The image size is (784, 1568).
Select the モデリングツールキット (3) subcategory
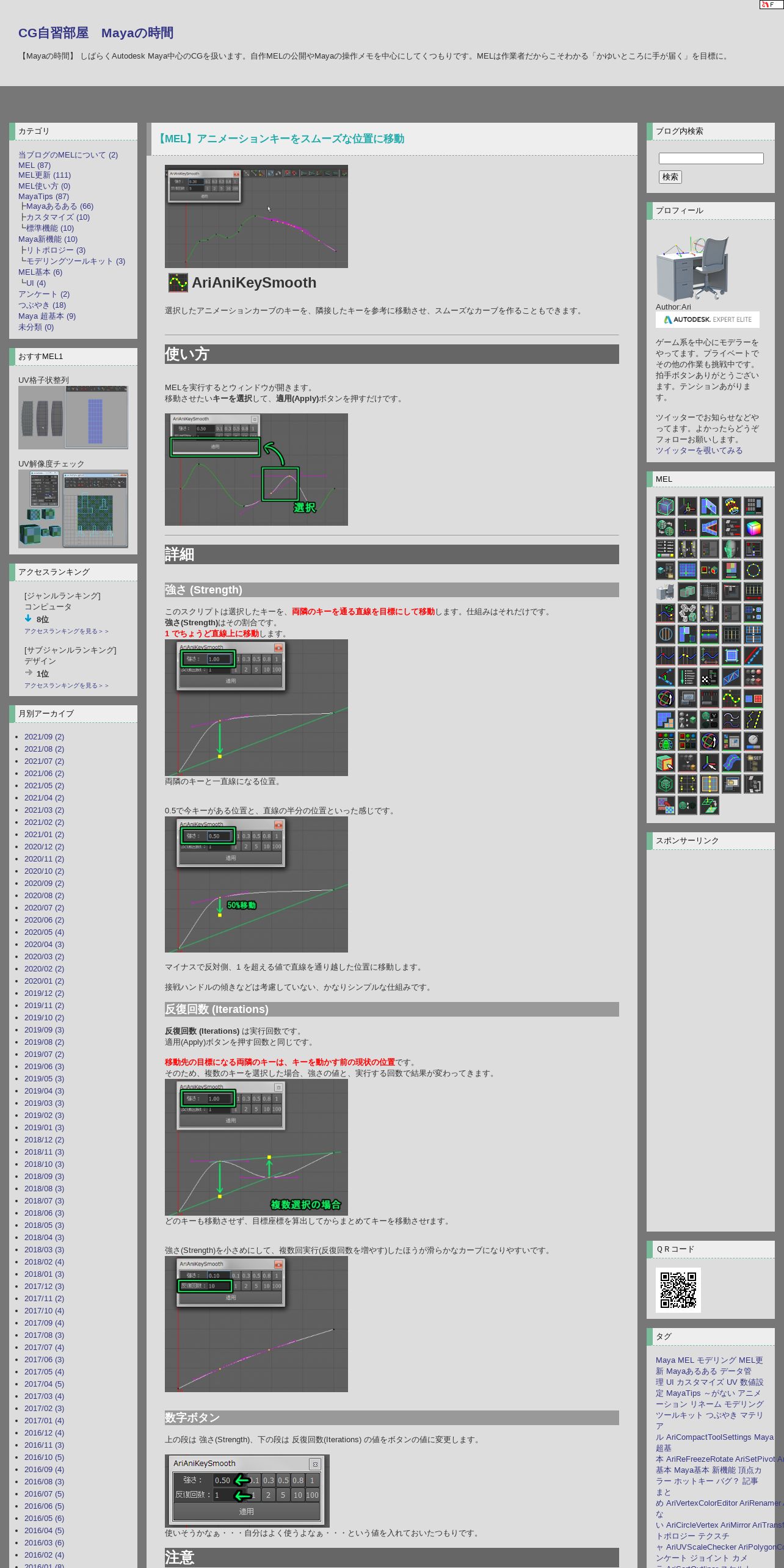[x=75, y=261]
